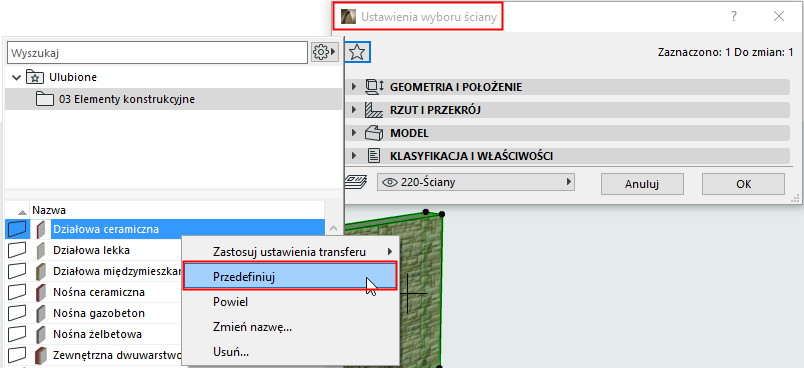Click the Wyszukaj search field

tap(157, 52)
